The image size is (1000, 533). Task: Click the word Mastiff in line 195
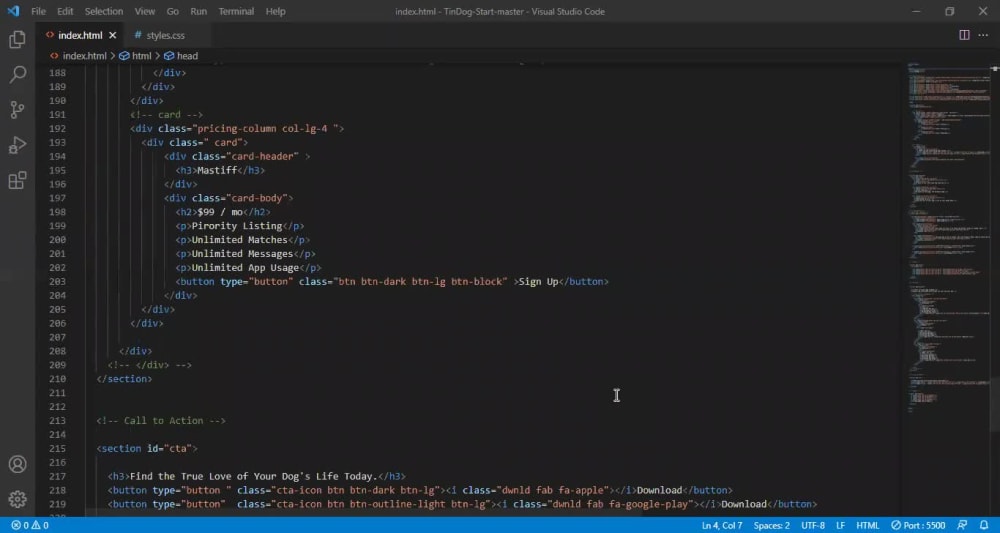coord(217,170)
